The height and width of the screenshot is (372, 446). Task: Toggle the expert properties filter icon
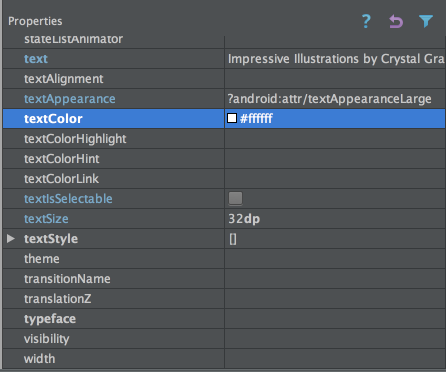426,21
